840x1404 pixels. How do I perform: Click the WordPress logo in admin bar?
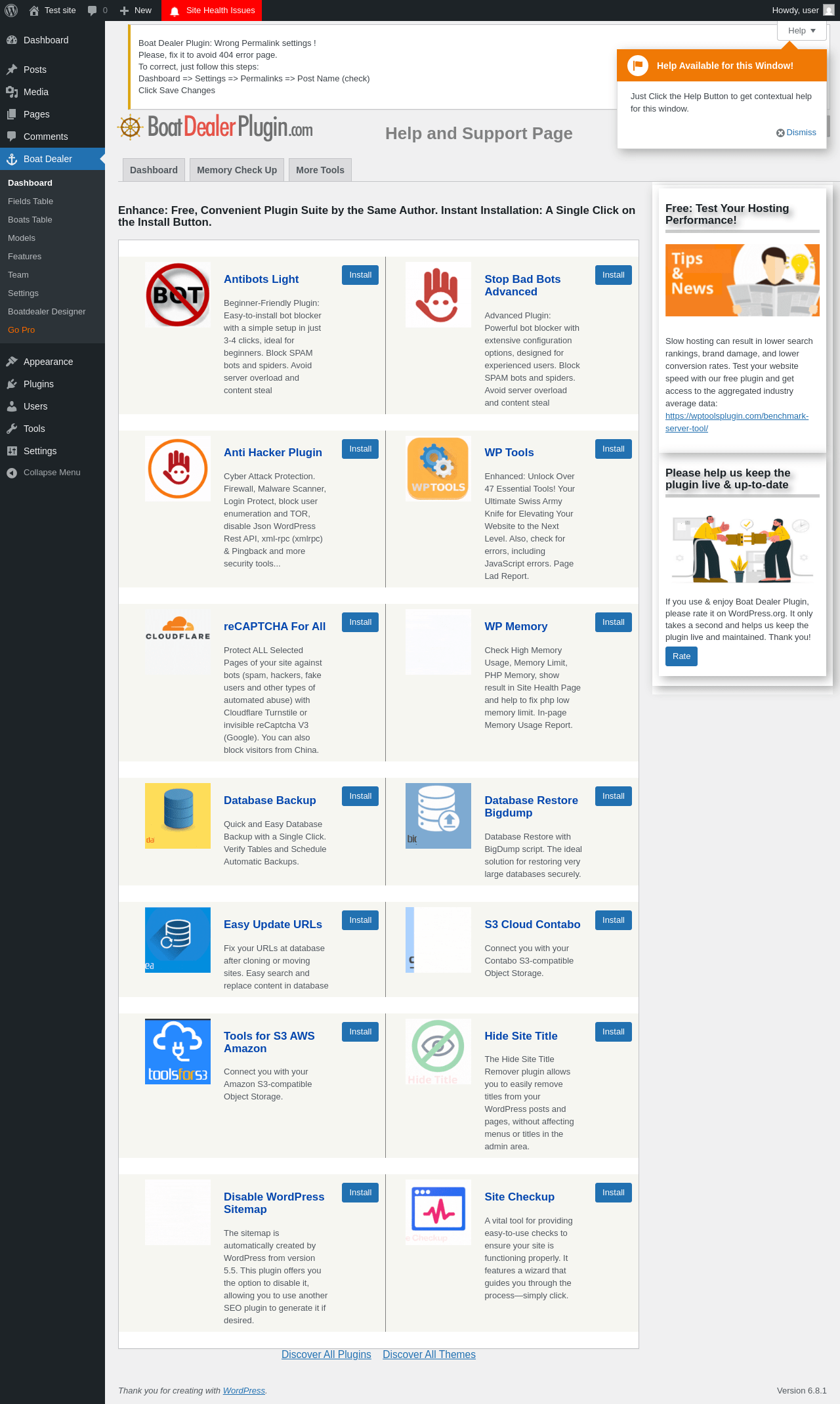click(11, 11)
